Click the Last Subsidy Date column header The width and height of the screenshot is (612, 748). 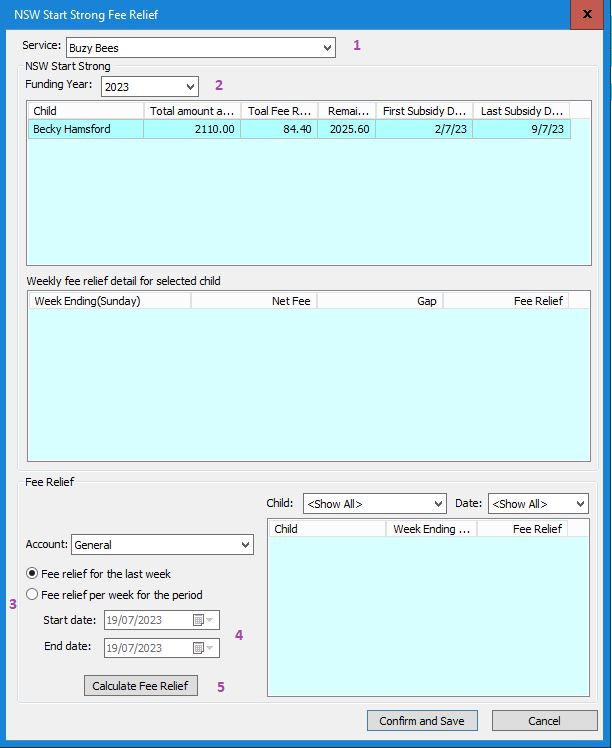point(520,111)
